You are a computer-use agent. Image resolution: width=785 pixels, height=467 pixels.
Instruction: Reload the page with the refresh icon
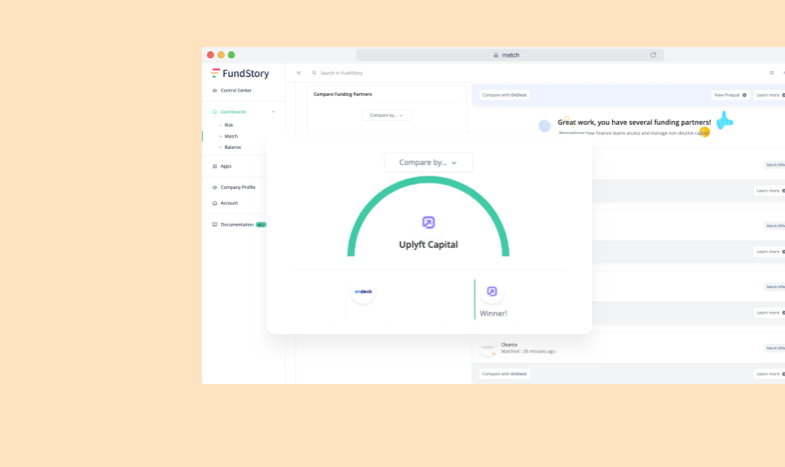653,55
